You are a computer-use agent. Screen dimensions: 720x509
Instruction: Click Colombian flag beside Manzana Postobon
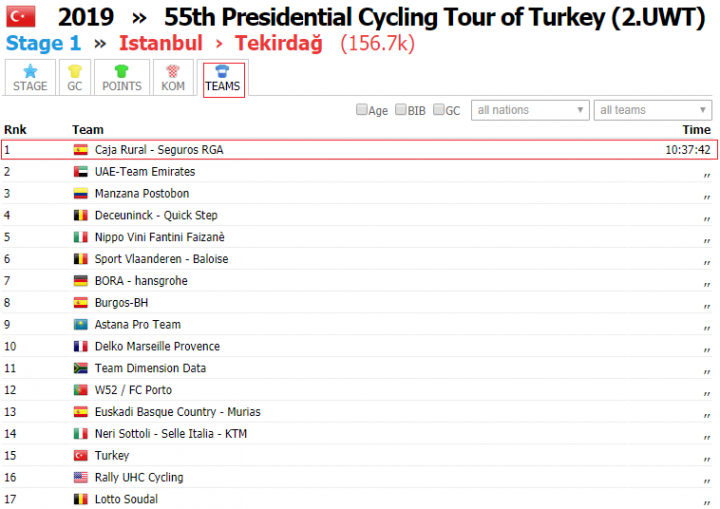[x=81, y=193]
